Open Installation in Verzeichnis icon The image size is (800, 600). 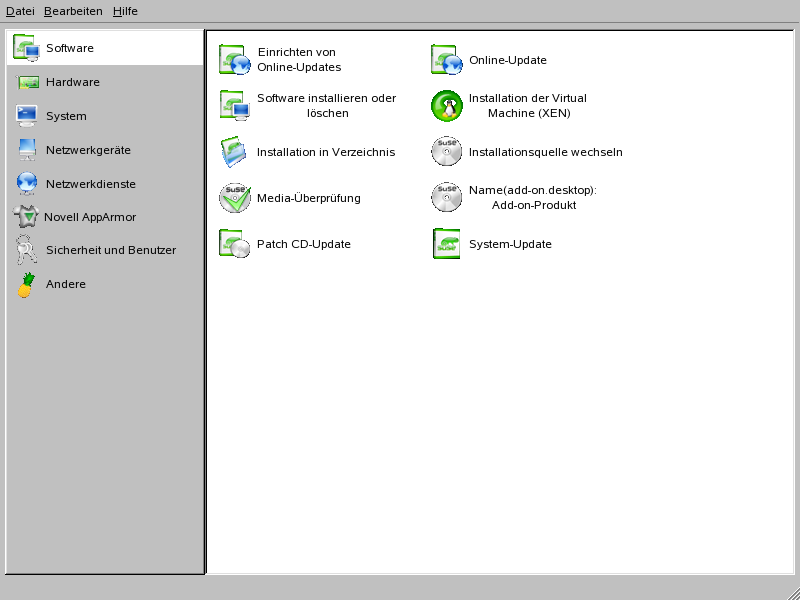[x=235, y=152]
